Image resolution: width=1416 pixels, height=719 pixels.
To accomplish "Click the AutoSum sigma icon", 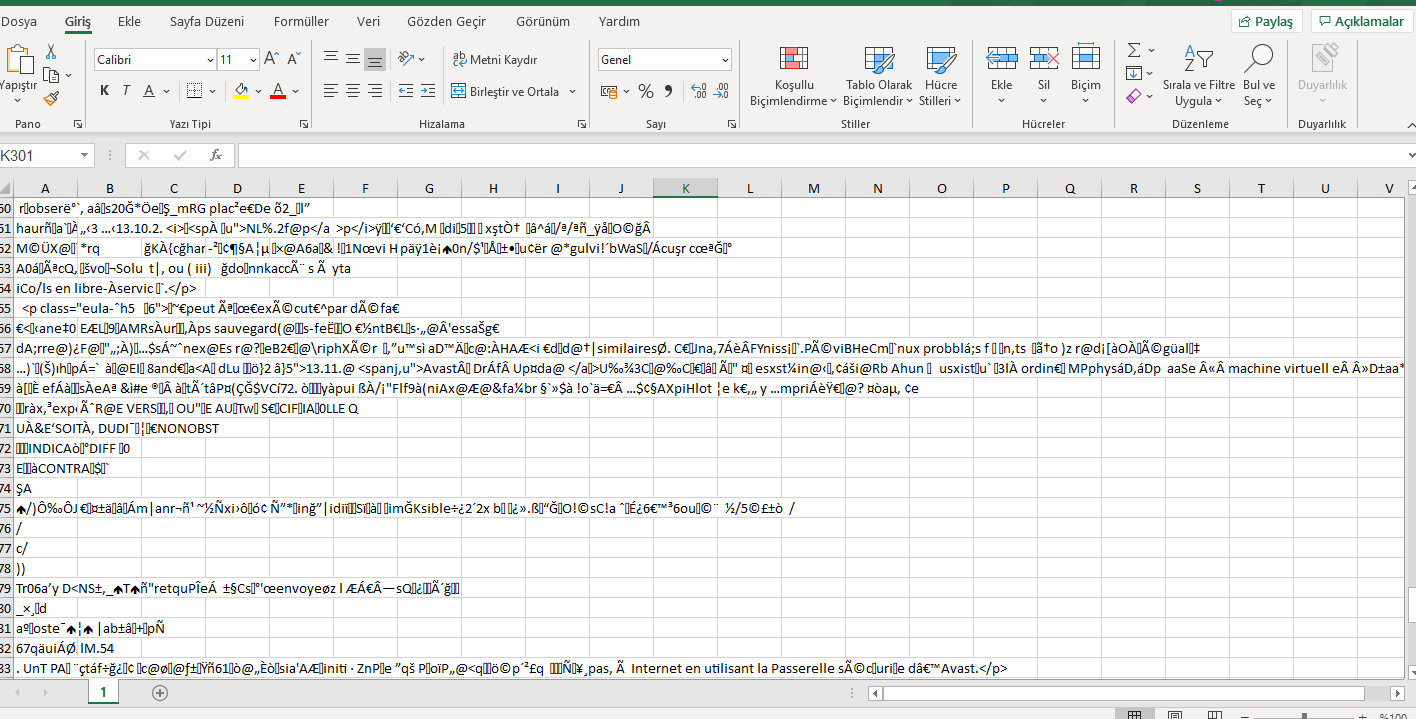I will (1134, 50).
